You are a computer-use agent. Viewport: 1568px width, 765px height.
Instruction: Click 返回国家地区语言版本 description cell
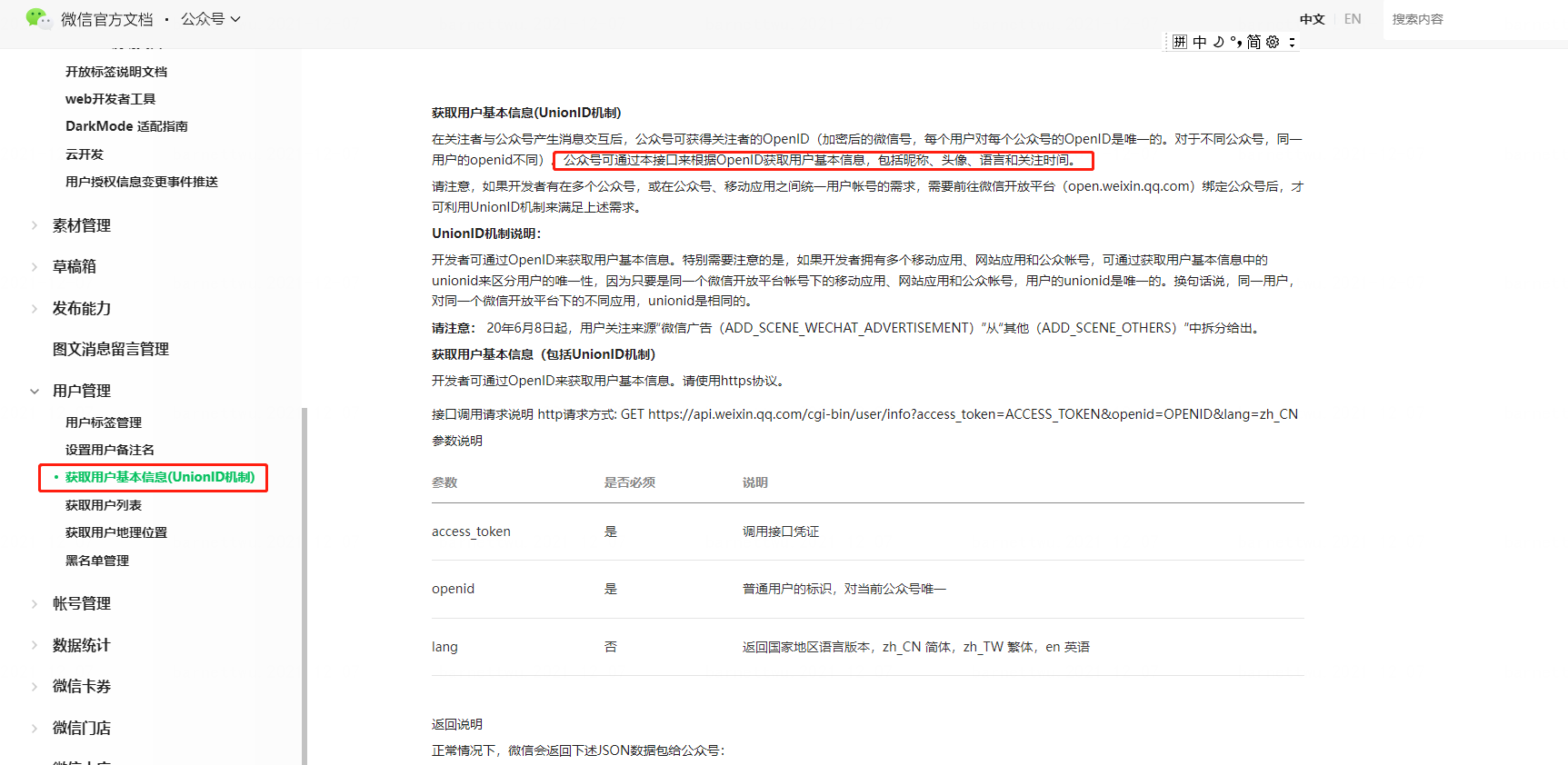(916, 647)
